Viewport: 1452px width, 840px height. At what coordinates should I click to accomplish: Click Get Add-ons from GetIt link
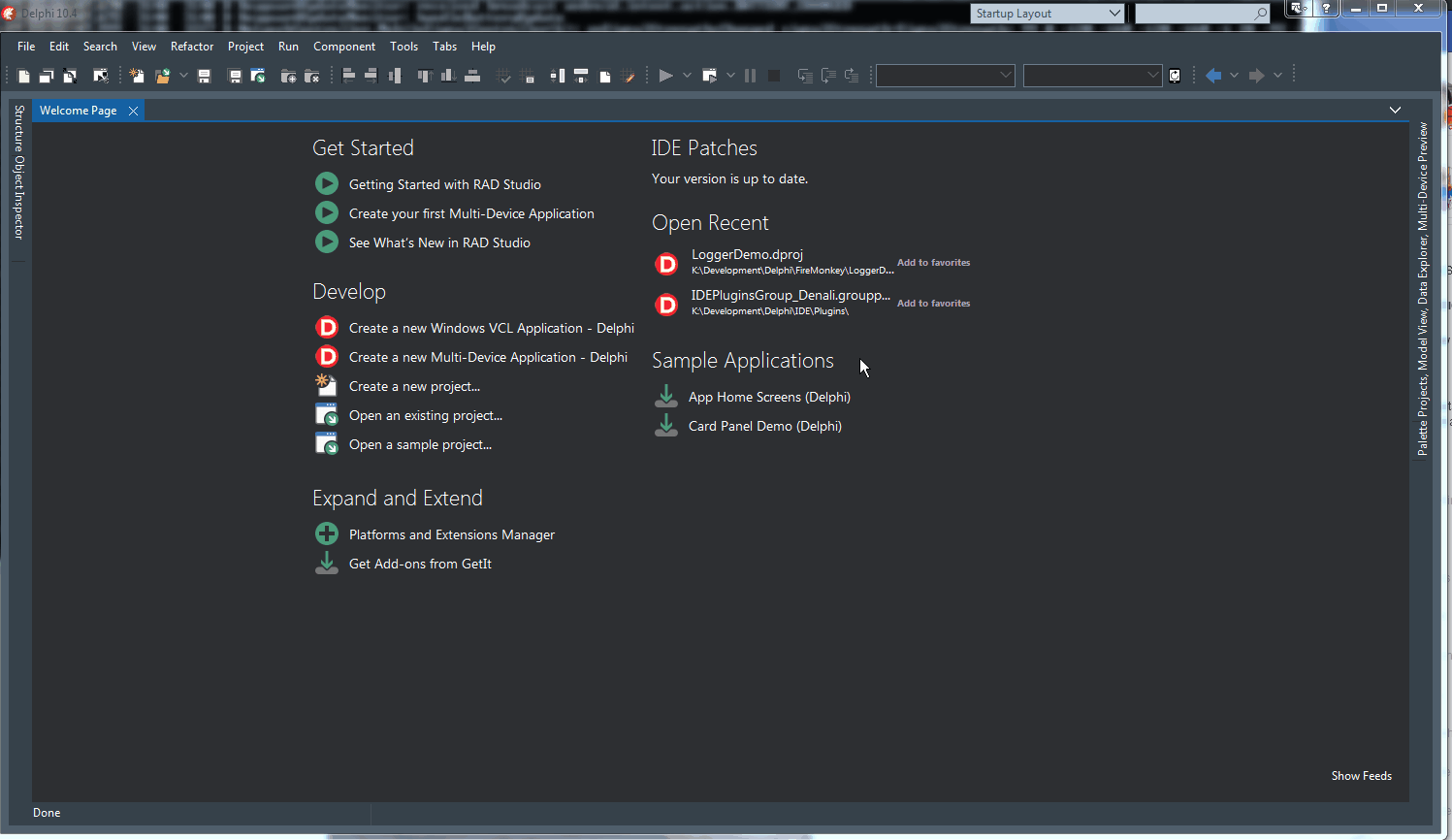[420, 564]
